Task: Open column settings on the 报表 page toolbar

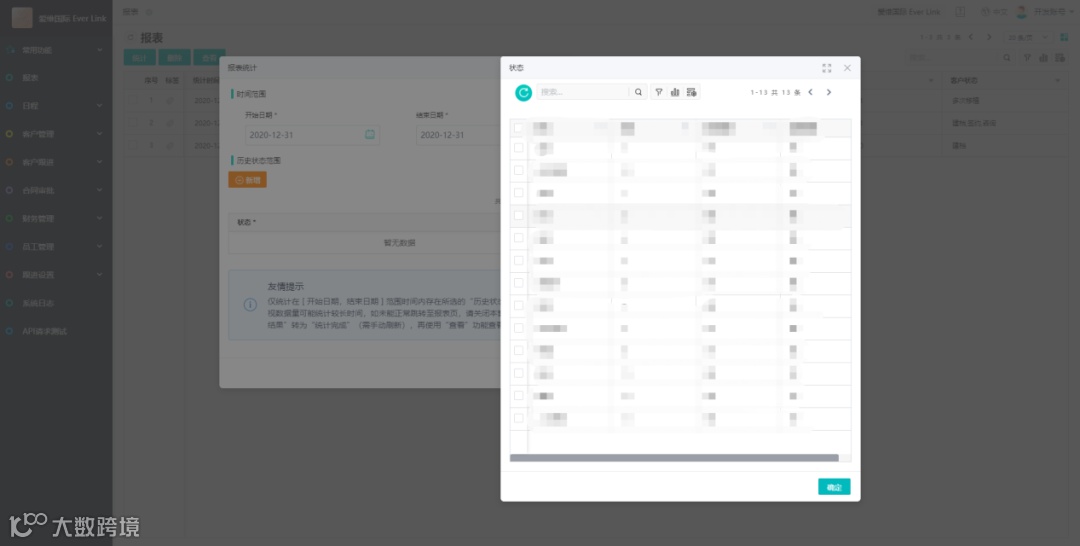Action: pos(1059,58)
